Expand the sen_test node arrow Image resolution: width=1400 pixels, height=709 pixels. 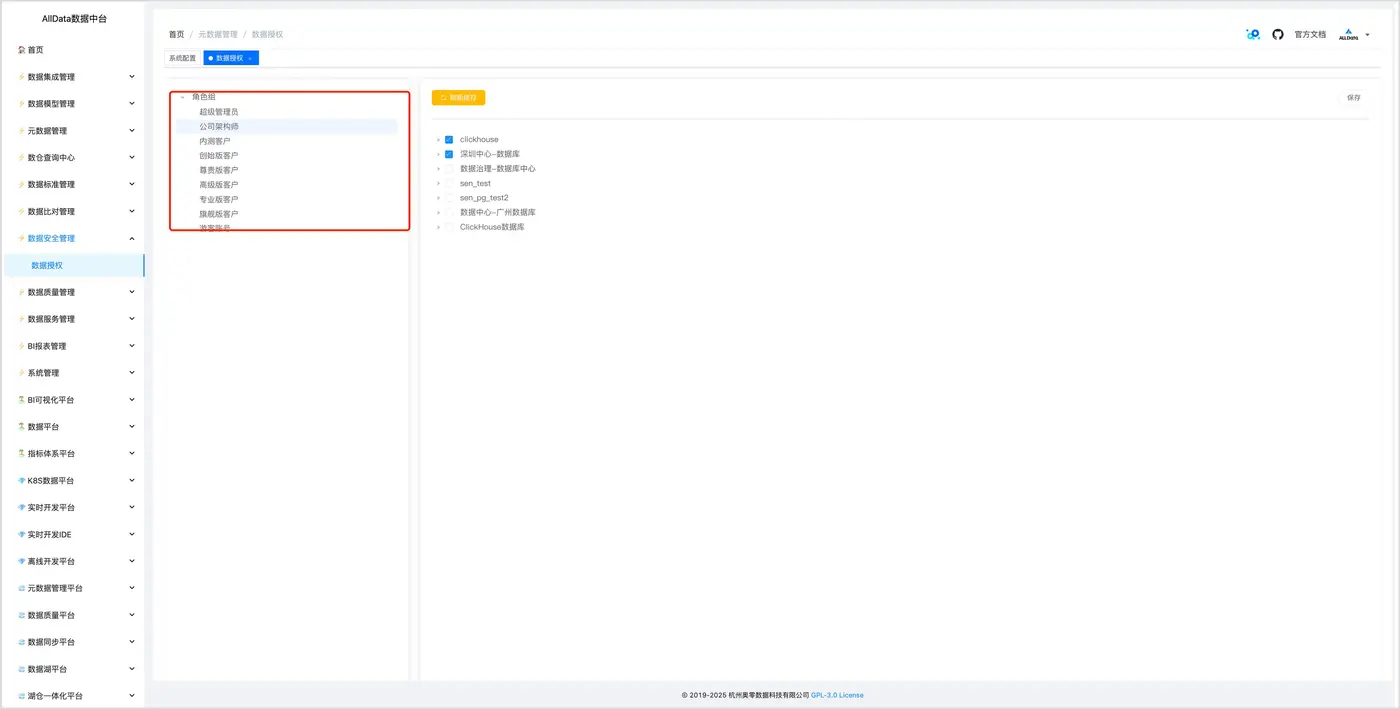pos(438,184)
